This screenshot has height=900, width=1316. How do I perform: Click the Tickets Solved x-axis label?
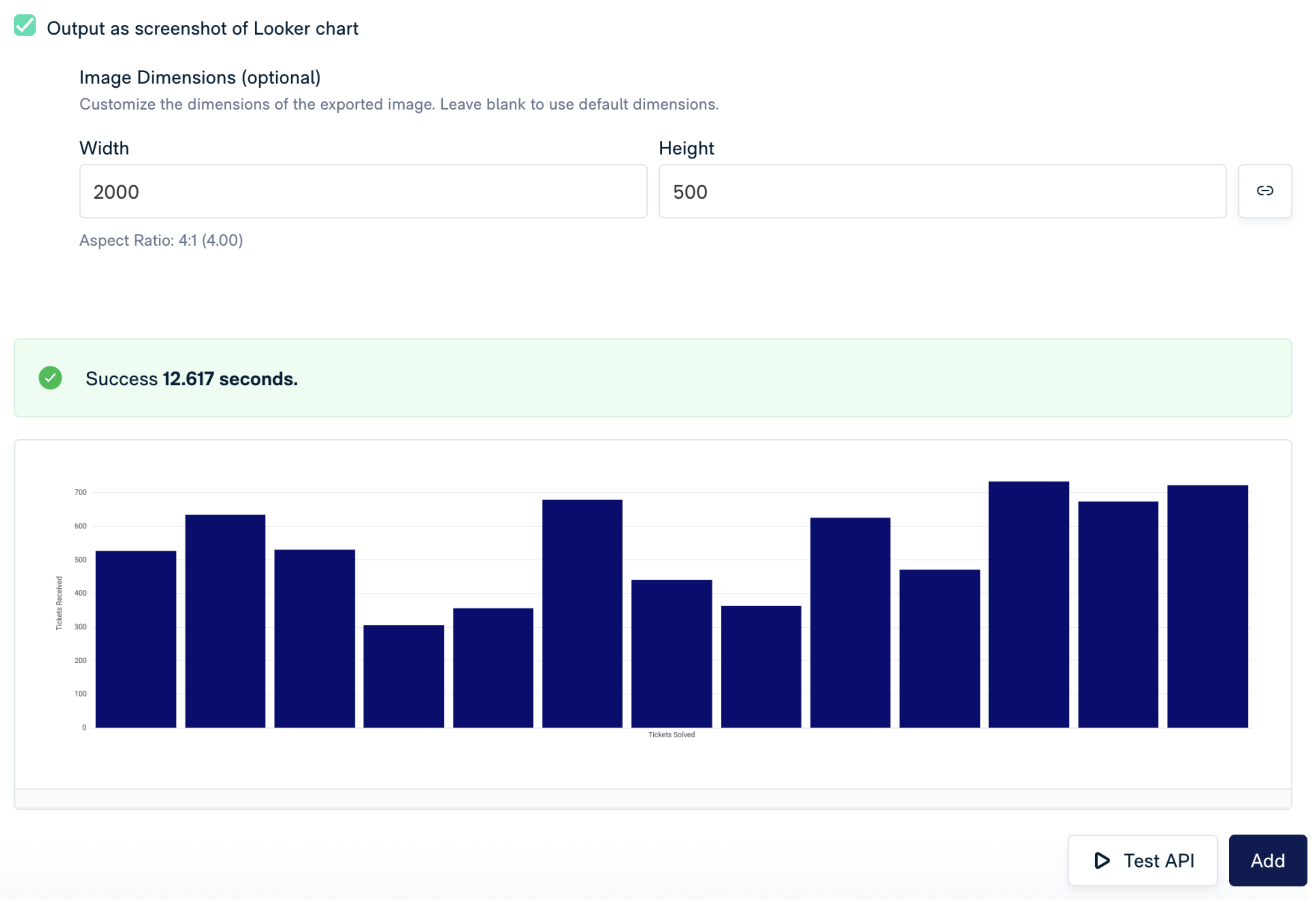671,735
